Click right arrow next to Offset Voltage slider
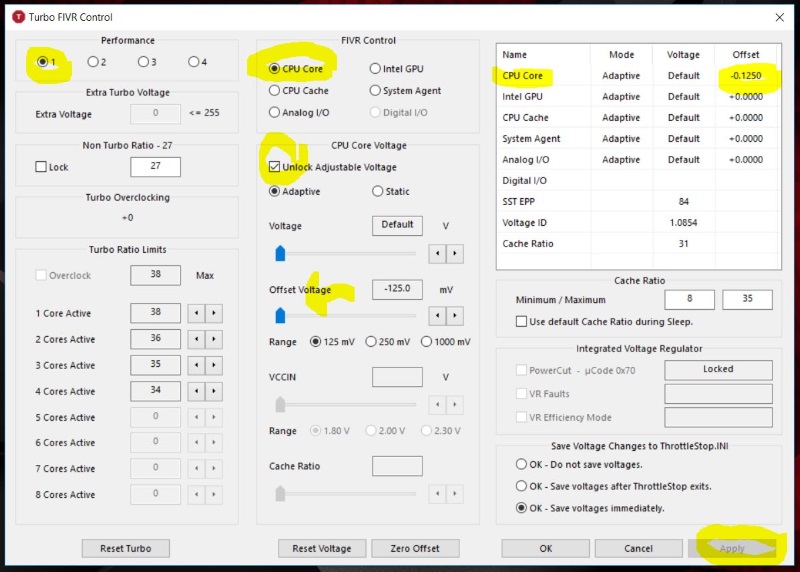Viewport: 800px width, 572px height. pyautogui.click(x=455, y=315)
